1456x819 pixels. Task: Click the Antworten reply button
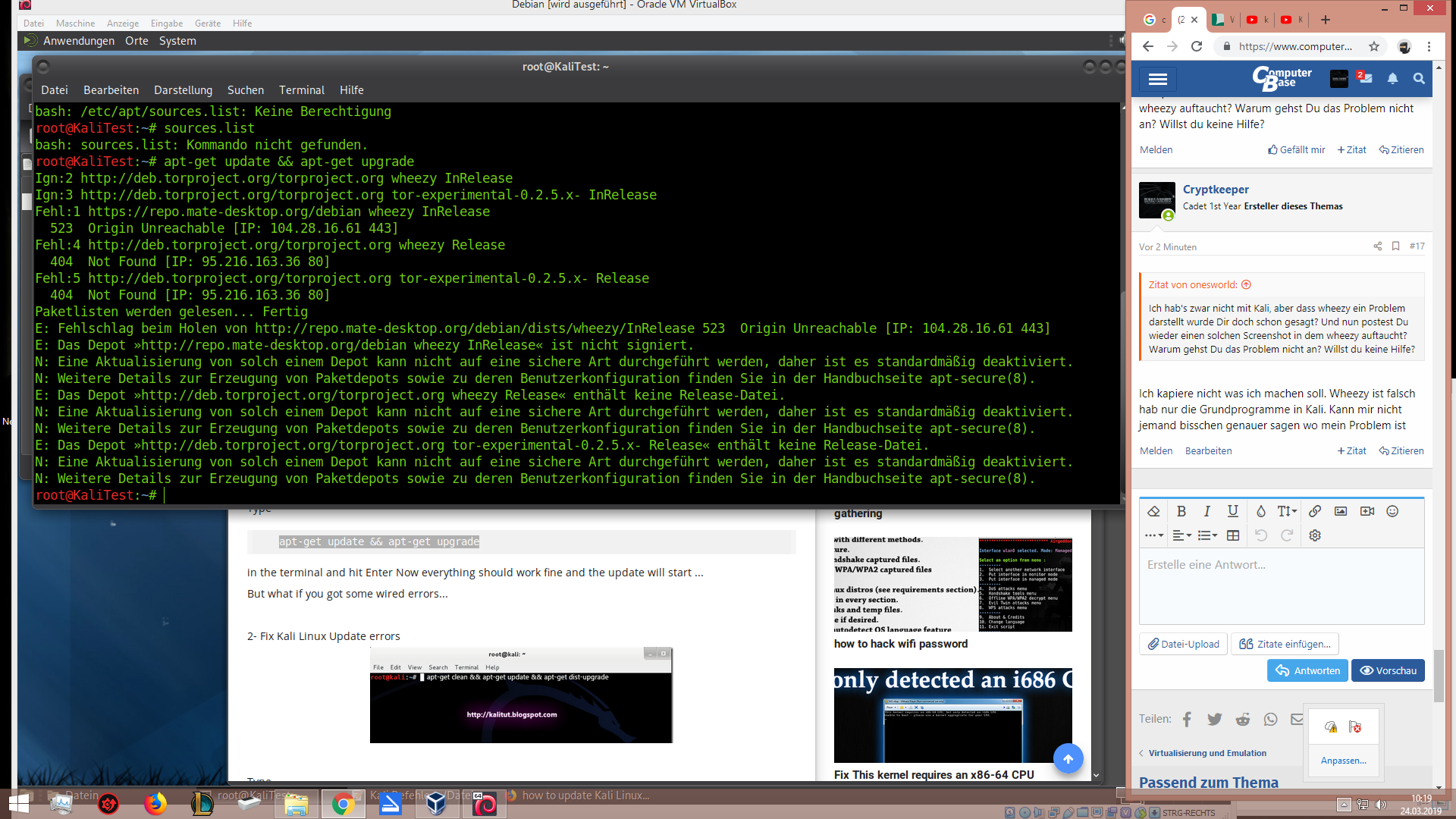point(1307,670)
